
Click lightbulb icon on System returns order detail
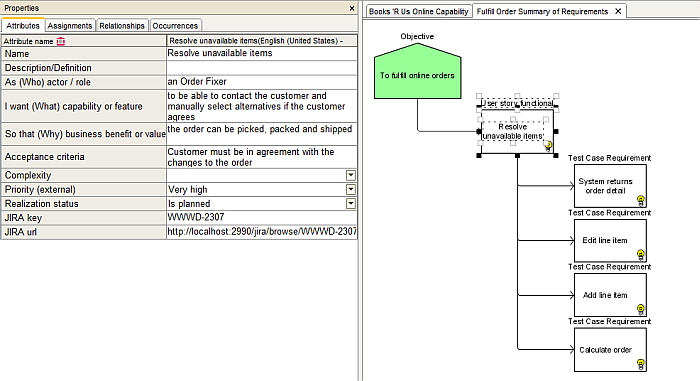click(641, 200)
